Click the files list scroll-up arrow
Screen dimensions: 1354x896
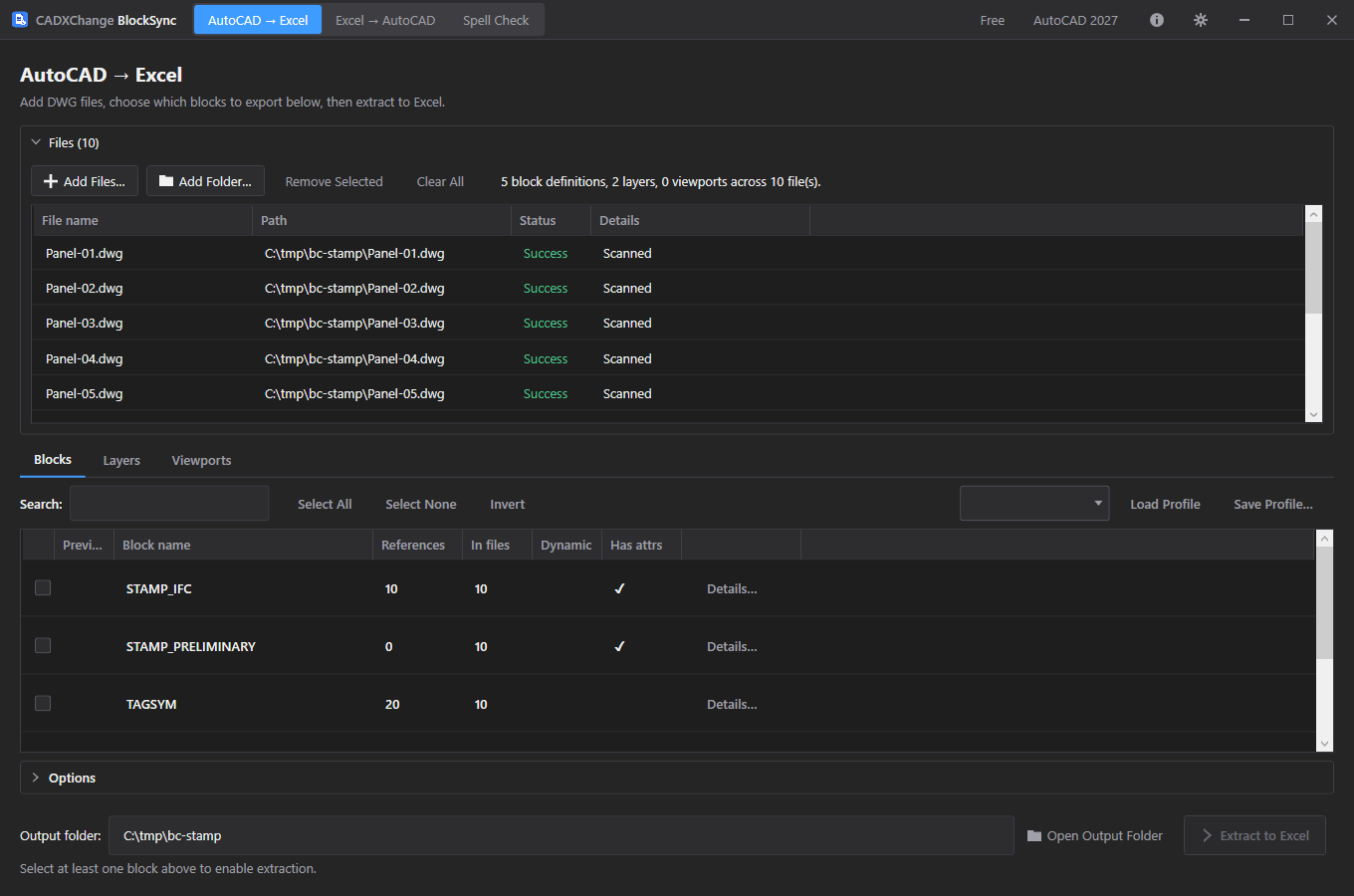1313,214
